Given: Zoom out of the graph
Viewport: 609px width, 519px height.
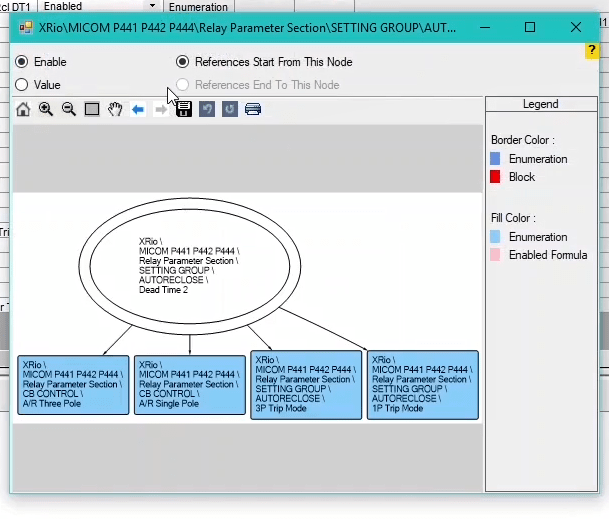Looking at the screenshot, I should click(69, 109).
